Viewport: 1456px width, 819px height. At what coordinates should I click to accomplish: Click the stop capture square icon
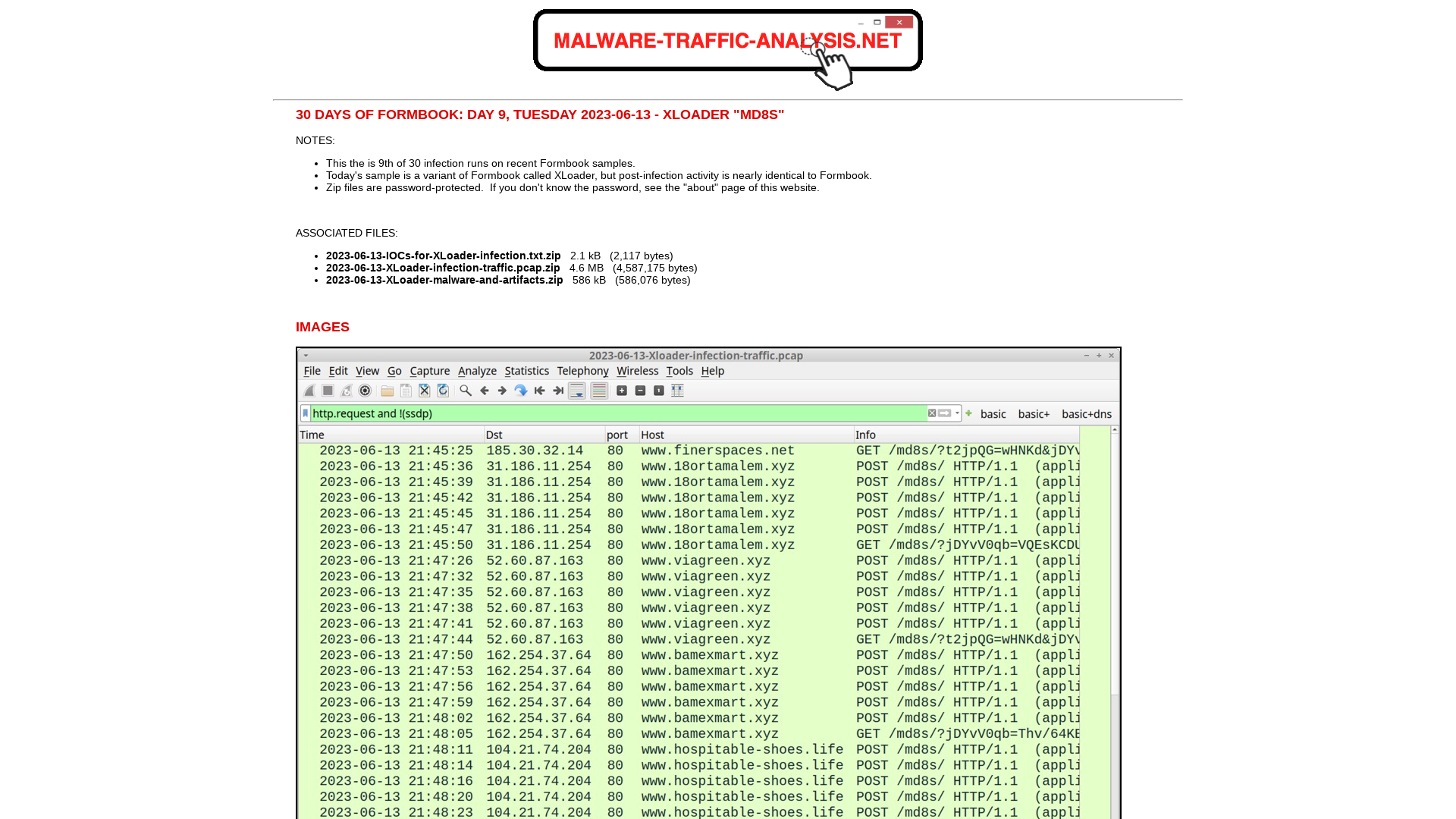328,391
